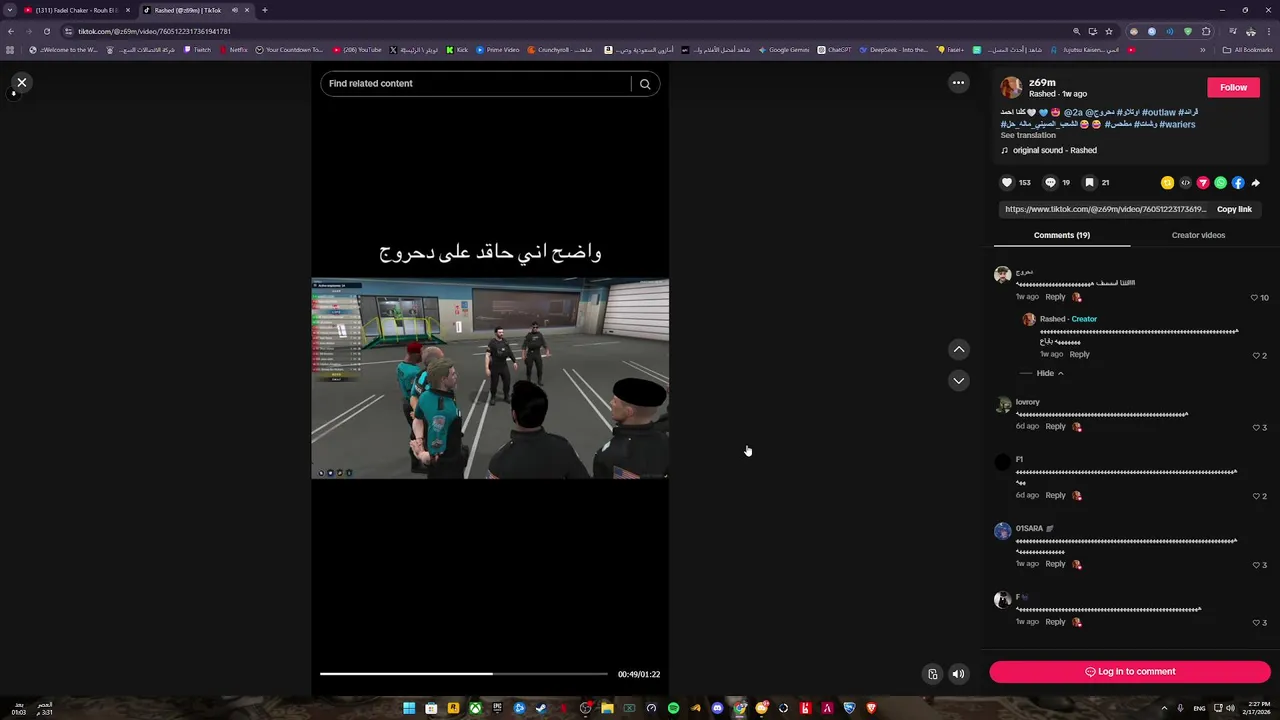The image size is (1280, 720).
Task: Like lovrory's comment heart
Action: tap(1256, 428)
